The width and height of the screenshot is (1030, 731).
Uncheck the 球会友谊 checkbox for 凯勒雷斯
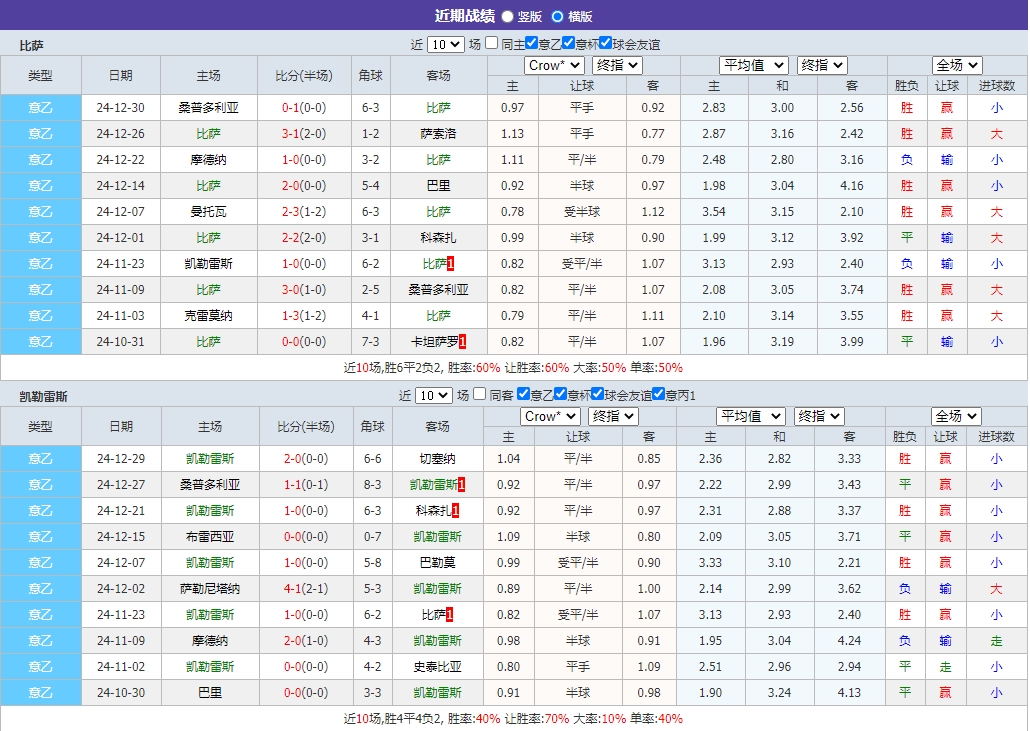596,395
